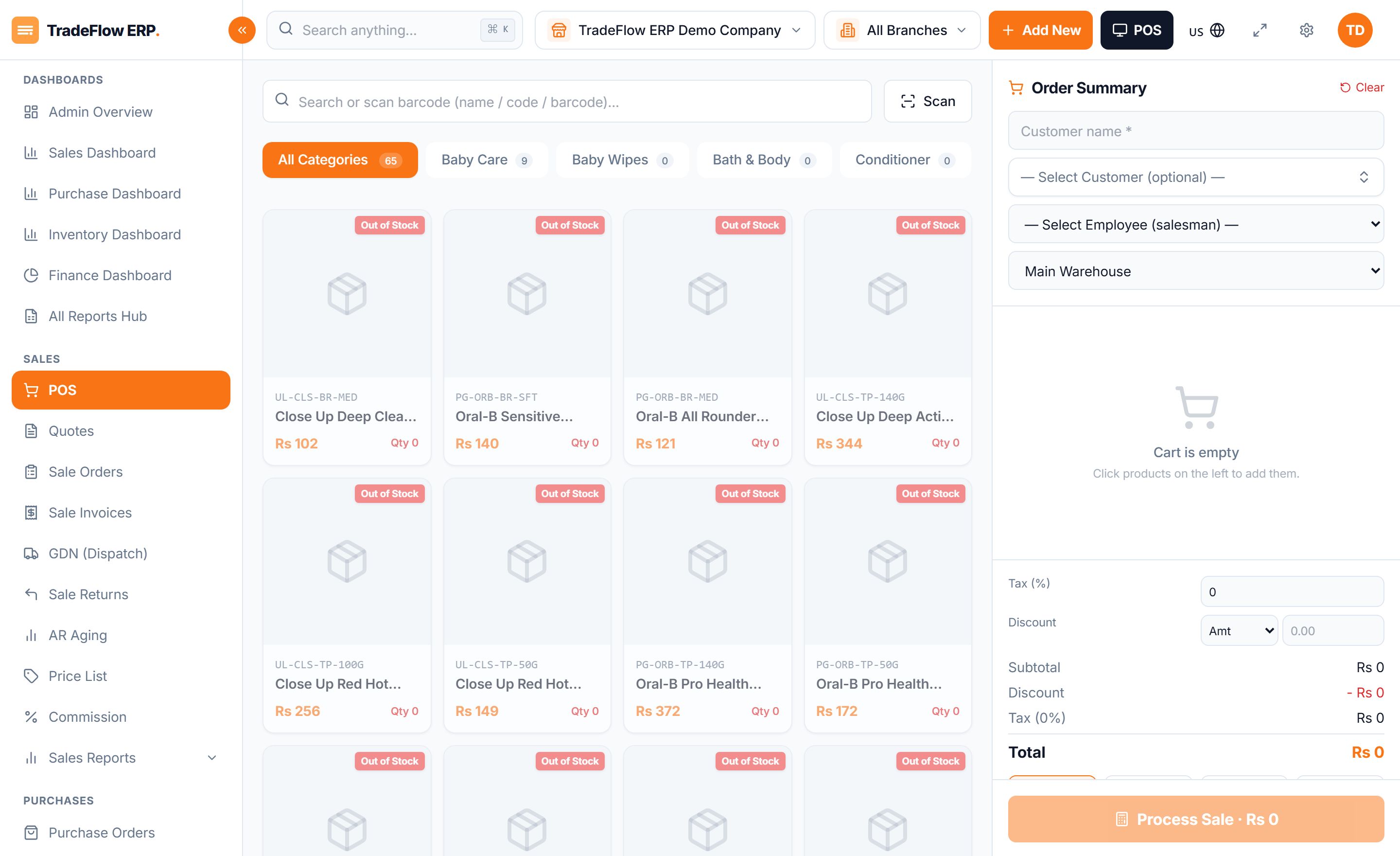
Task: Switch language with the US globe icon
Action: pos(1206,30)
